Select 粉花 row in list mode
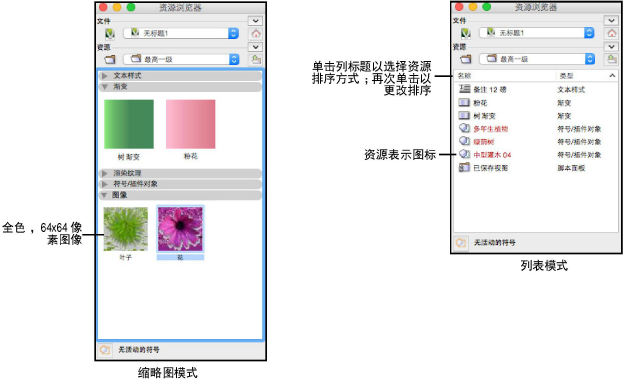Screen dimensions: 623x379 click(x=536, y=103)
